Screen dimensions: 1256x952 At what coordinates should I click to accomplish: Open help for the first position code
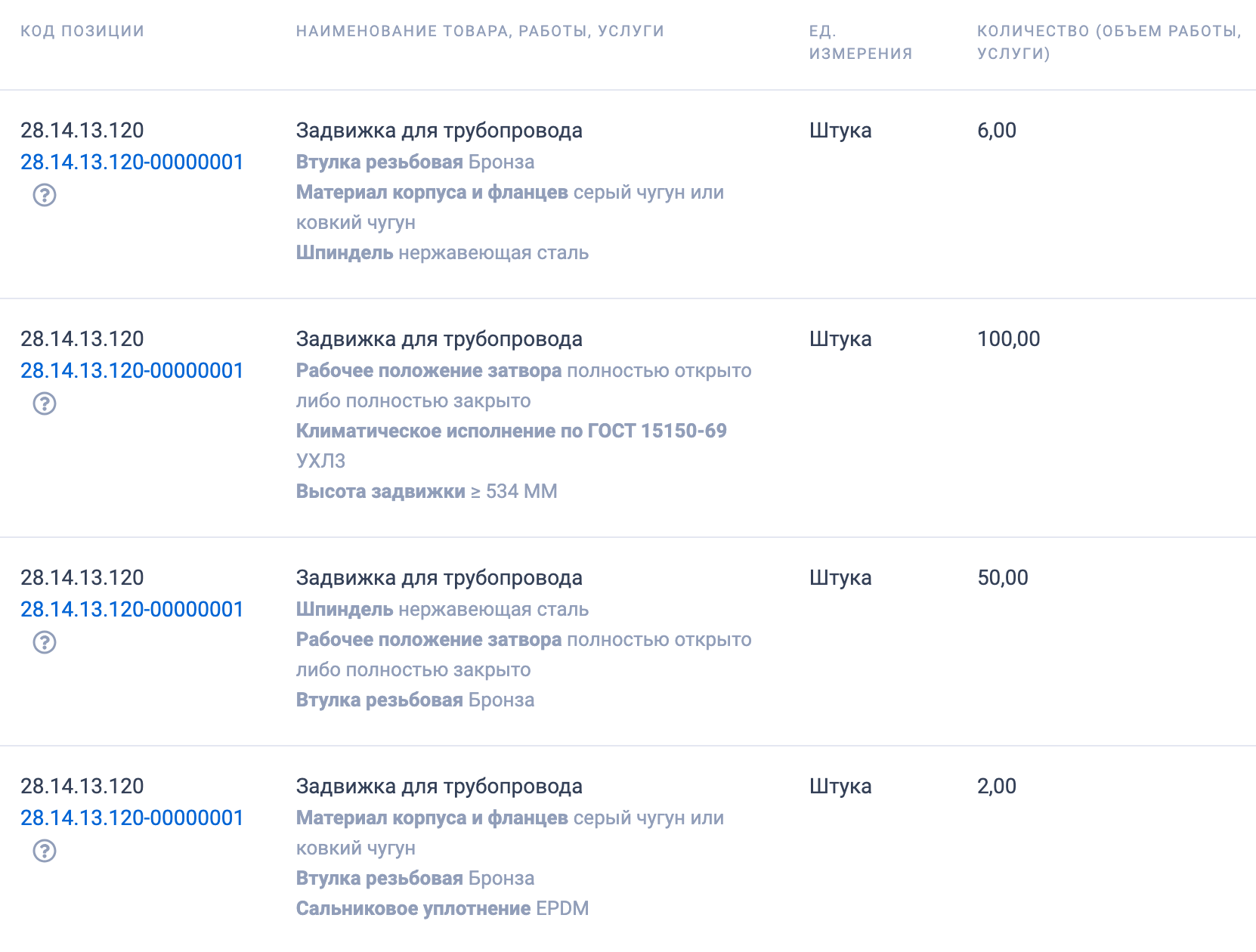tap(45, 197)
